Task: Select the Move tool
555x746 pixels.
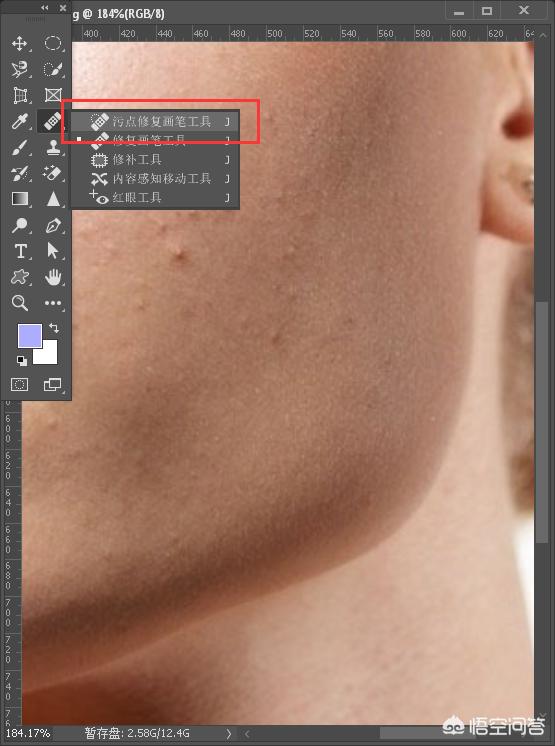Action: (x=19, y=43)
